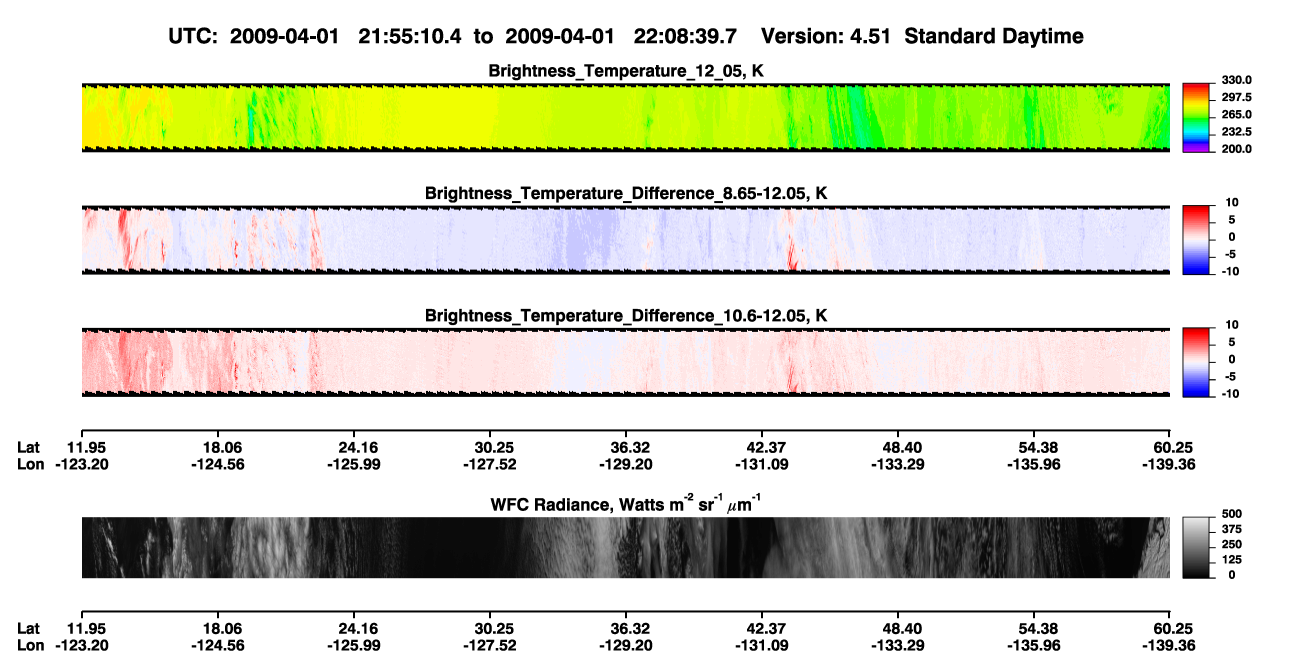Click the 200.0 colorbar tick label
The width and height of the screenshot is (1300, 667).
[x=1237, y=149]
